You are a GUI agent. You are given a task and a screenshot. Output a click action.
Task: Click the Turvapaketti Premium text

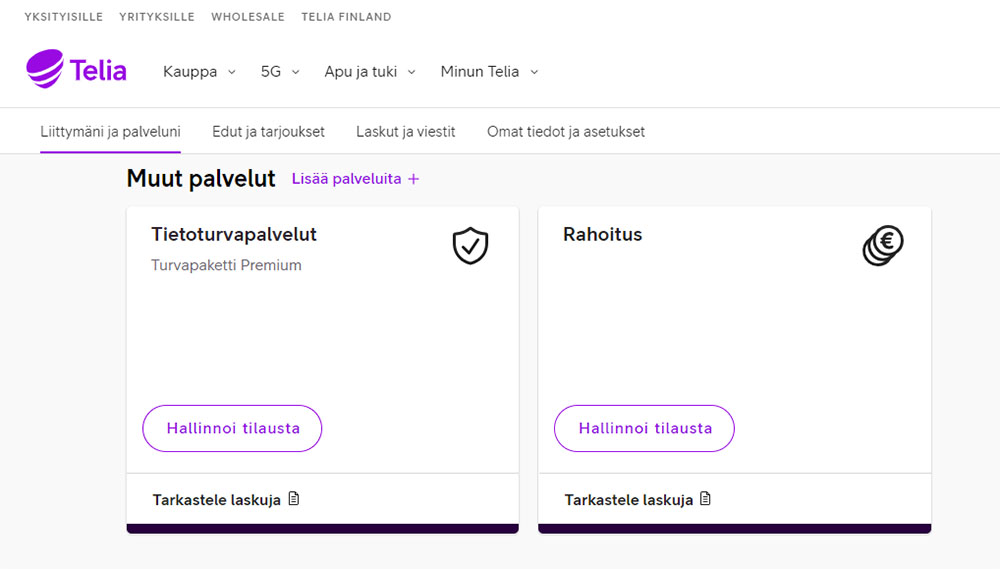226,265
